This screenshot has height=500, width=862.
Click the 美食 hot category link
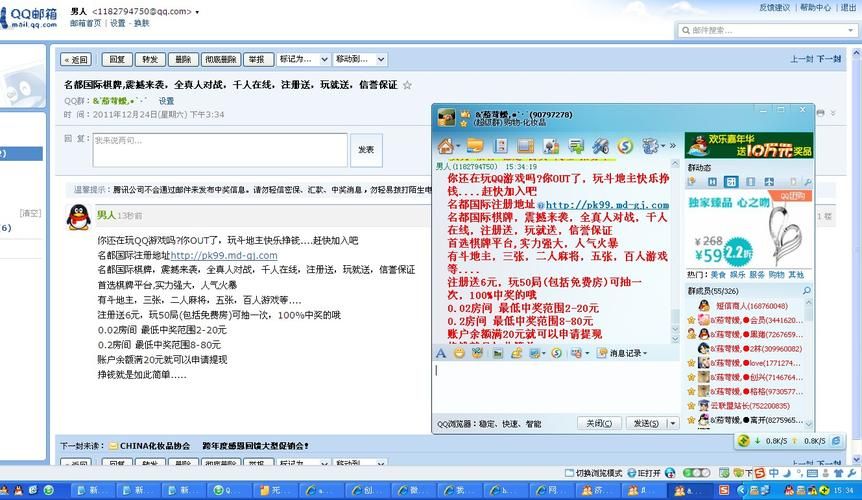point(718,274)
